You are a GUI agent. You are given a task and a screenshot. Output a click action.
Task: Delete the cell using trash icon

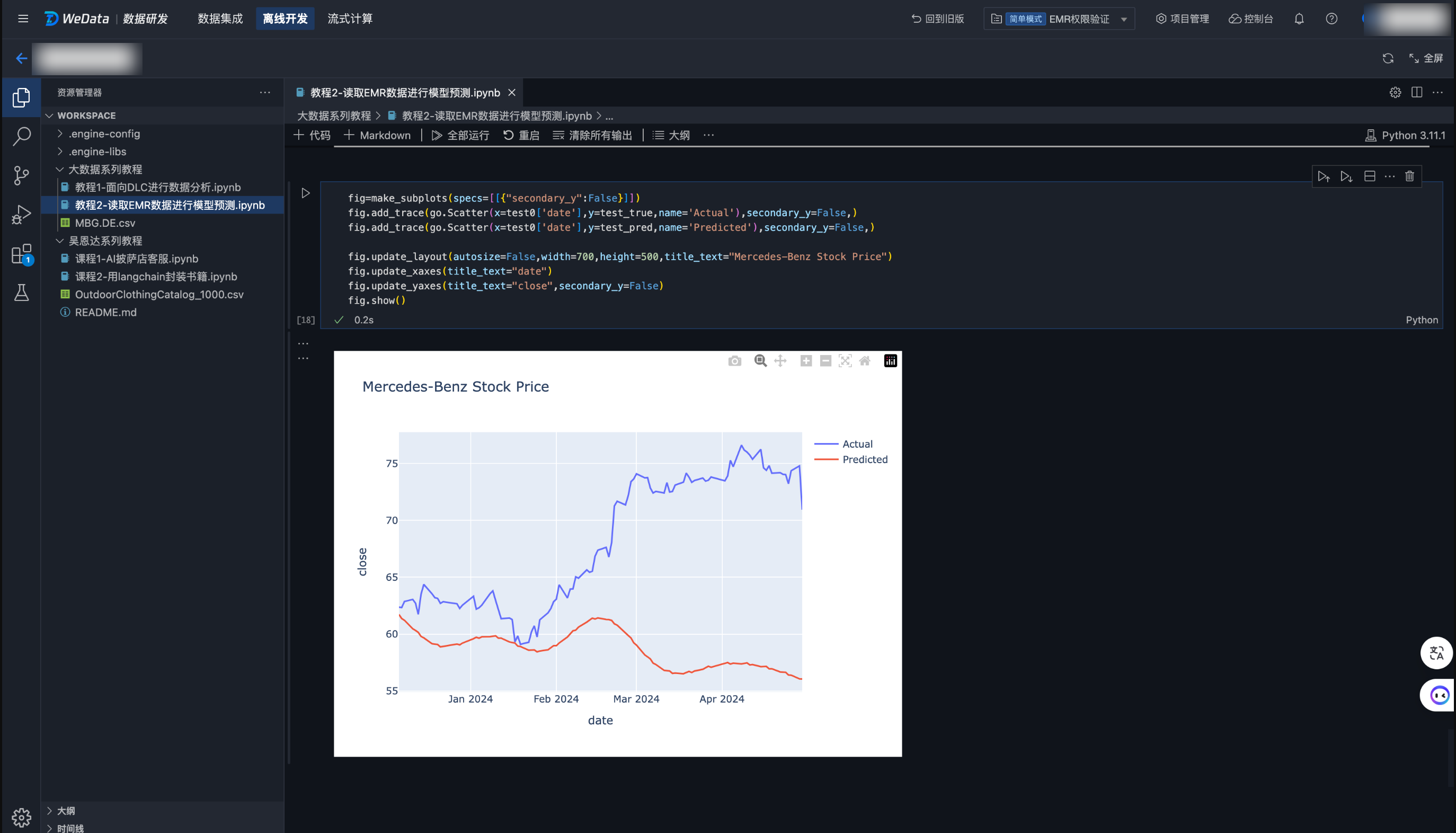pos(1409,176)
